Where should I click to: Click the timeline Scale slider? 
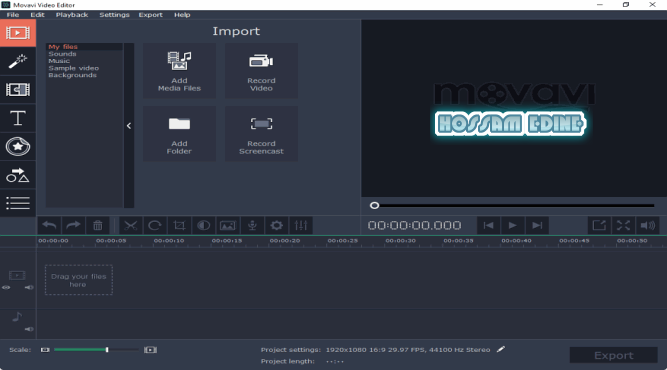96,350
